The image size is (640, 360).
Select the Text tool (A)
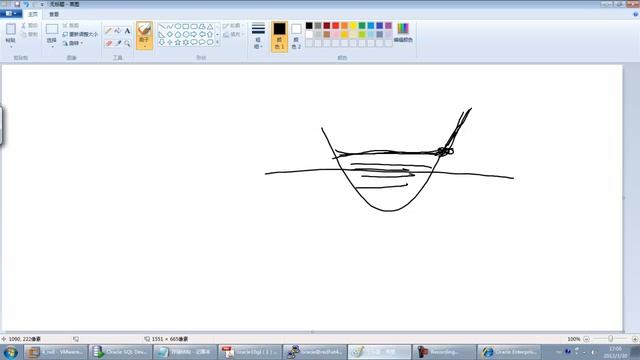[x=127, y=31]
